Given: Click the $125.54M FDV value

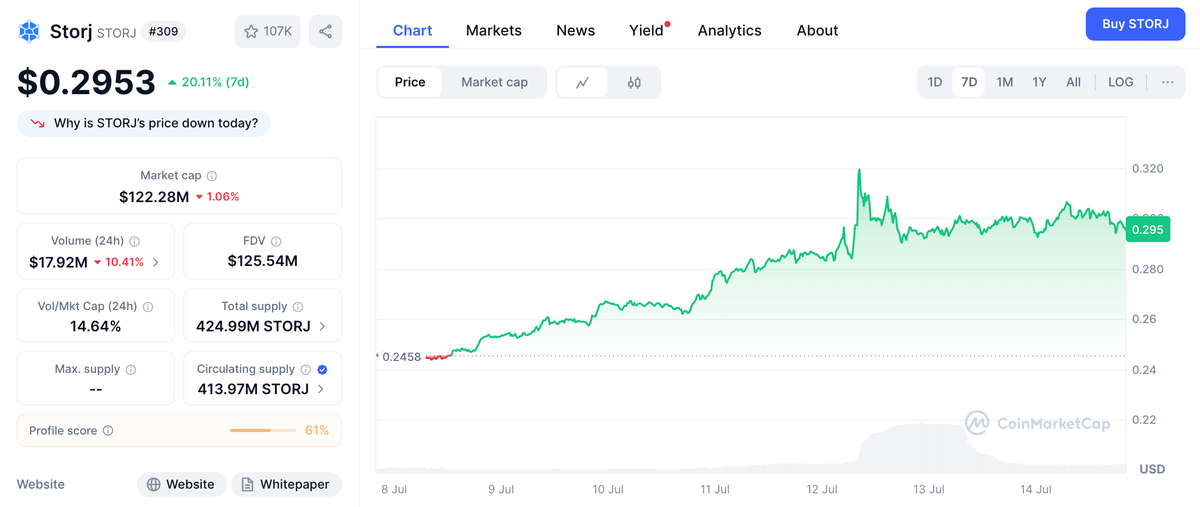Looking at the screenshot, I should point(263,262).
